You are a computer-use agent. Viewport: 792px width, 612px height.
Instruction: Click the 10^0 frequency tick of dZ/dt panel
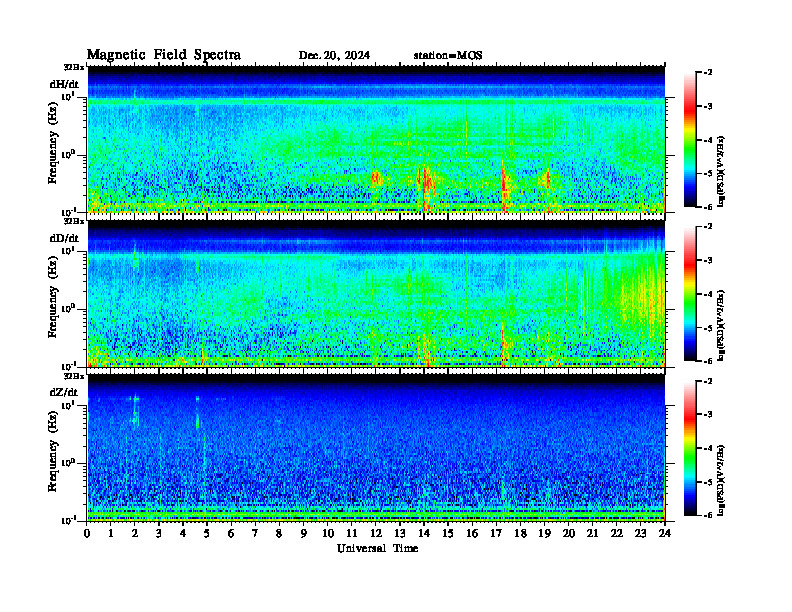(x=68, y=463)
